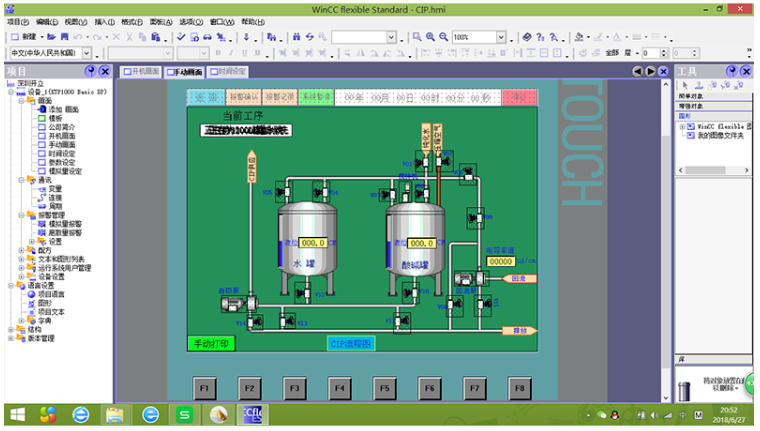Switch to the 时间设定 editor tab

(227, 72)
